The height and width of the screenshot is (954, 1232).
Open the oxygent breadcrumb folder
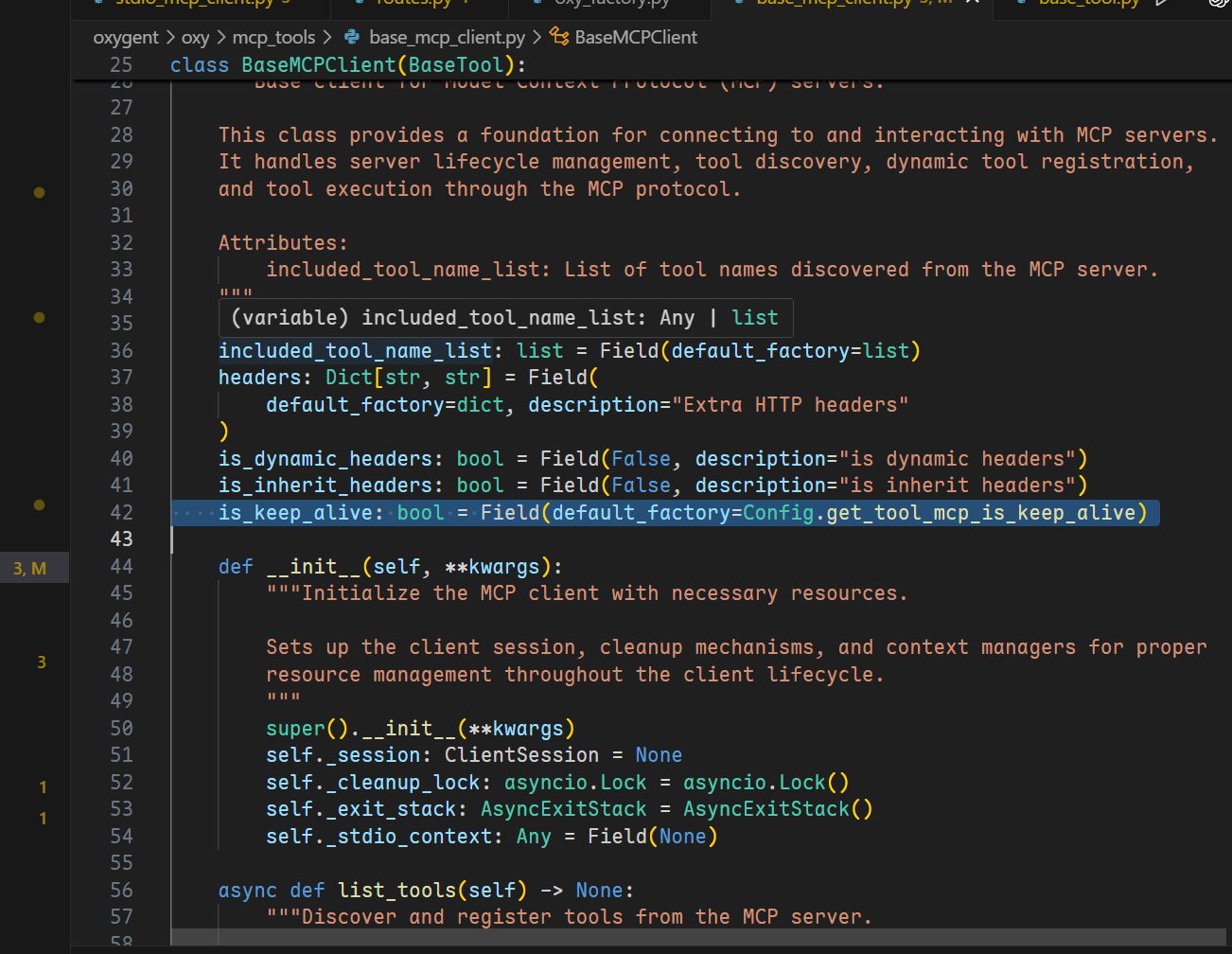(x=126, y=37)
